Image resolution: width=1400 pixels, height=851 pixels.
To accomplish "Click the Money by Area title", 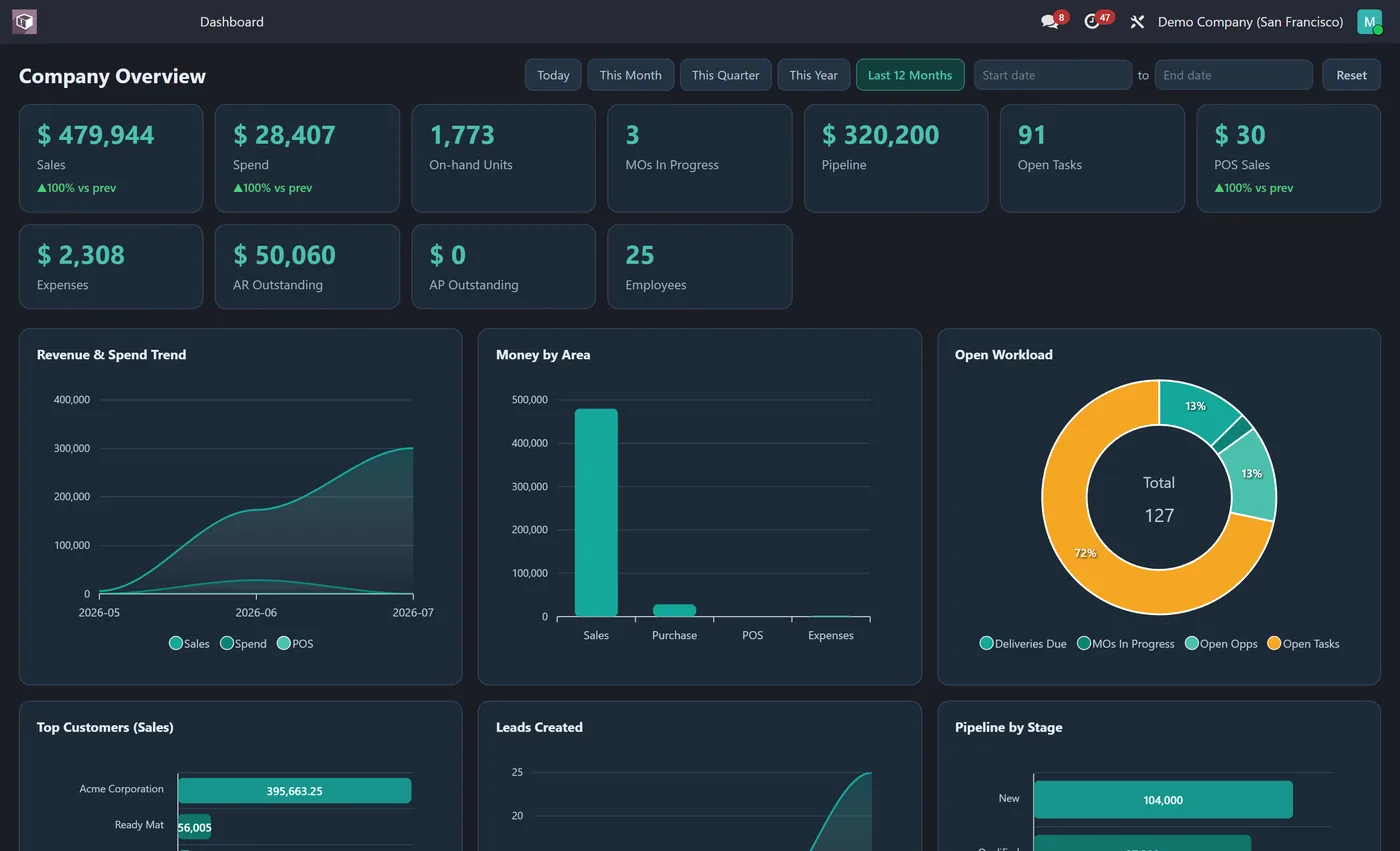I will pyautogui.click(x=543, y=355).
